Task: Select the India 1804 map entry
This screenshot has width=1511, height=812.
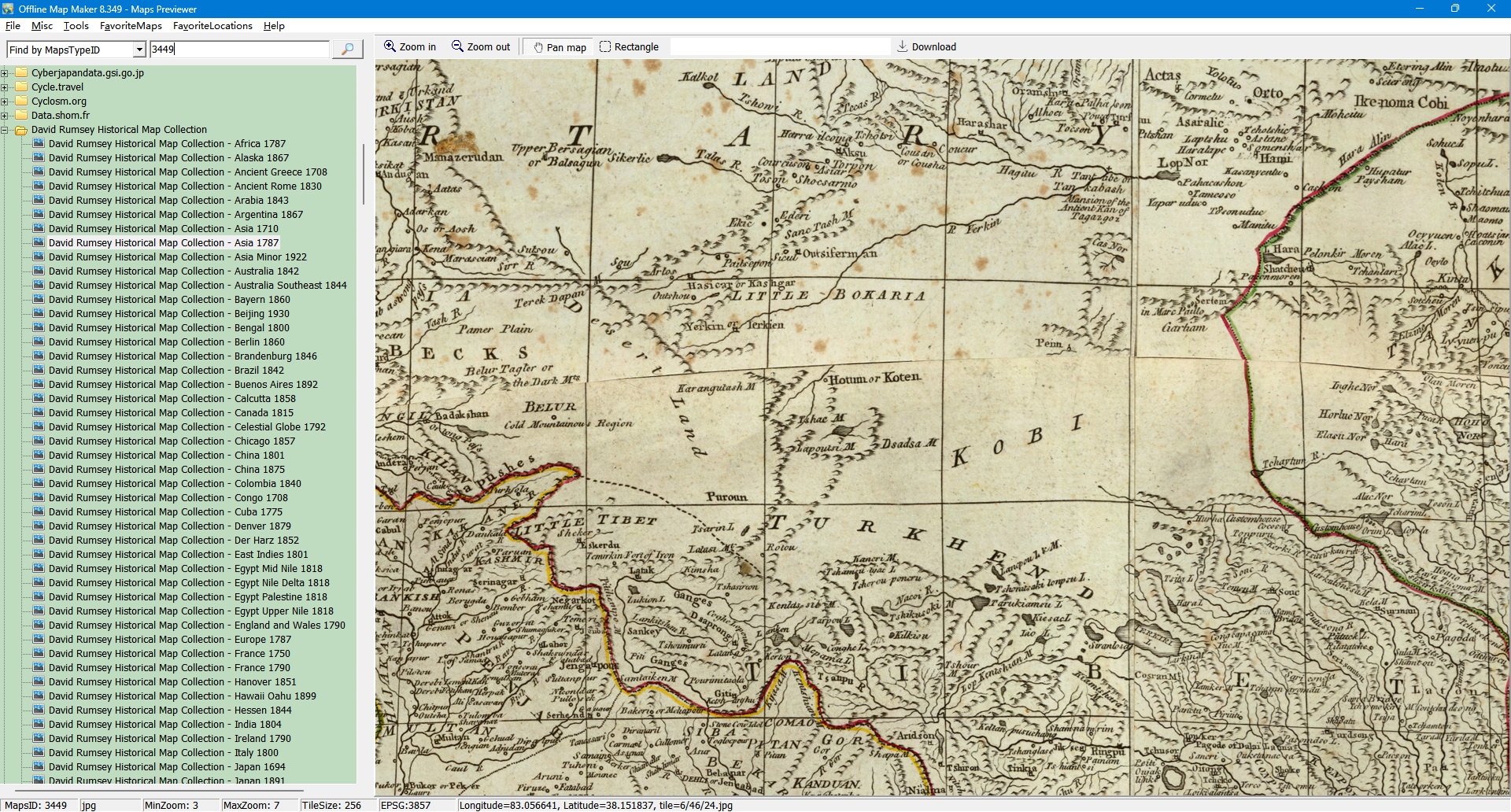Action: (164, 725)
